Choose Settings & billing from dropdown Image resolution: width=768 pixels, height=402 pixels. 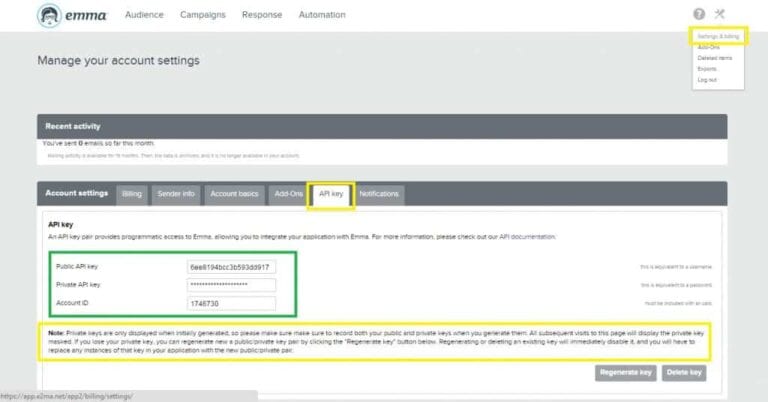(x=718, y=36)
